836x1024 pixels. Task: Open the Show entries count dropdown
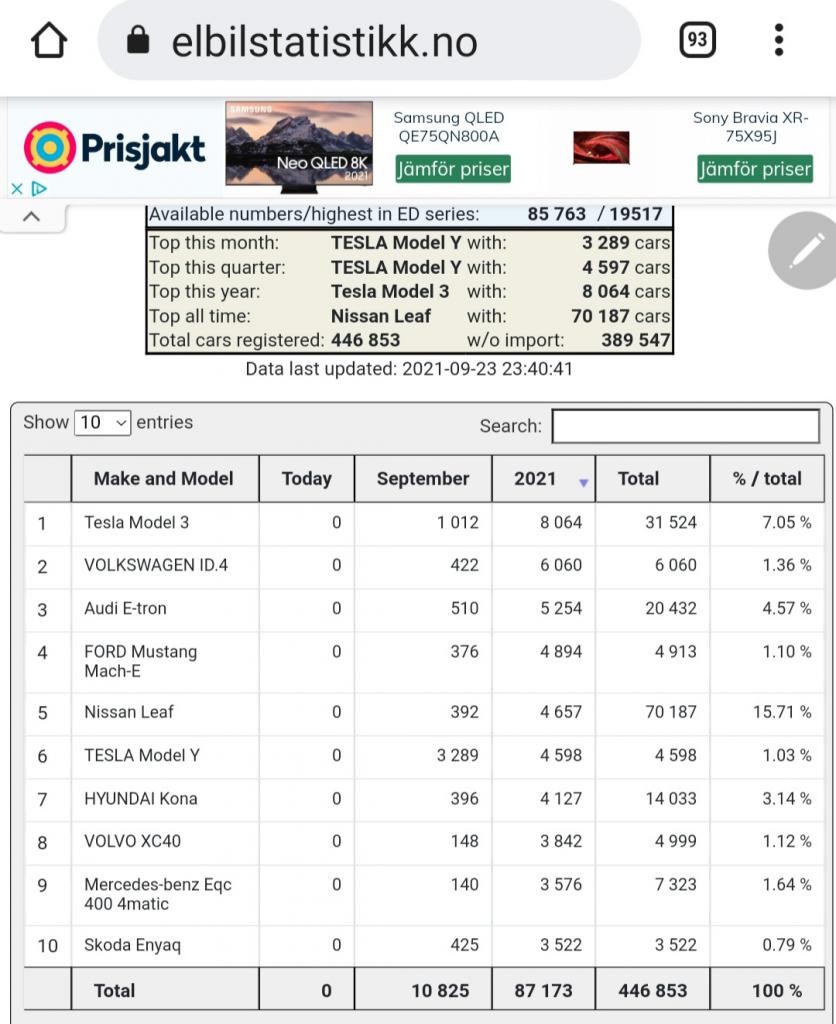tap(102, 423)
